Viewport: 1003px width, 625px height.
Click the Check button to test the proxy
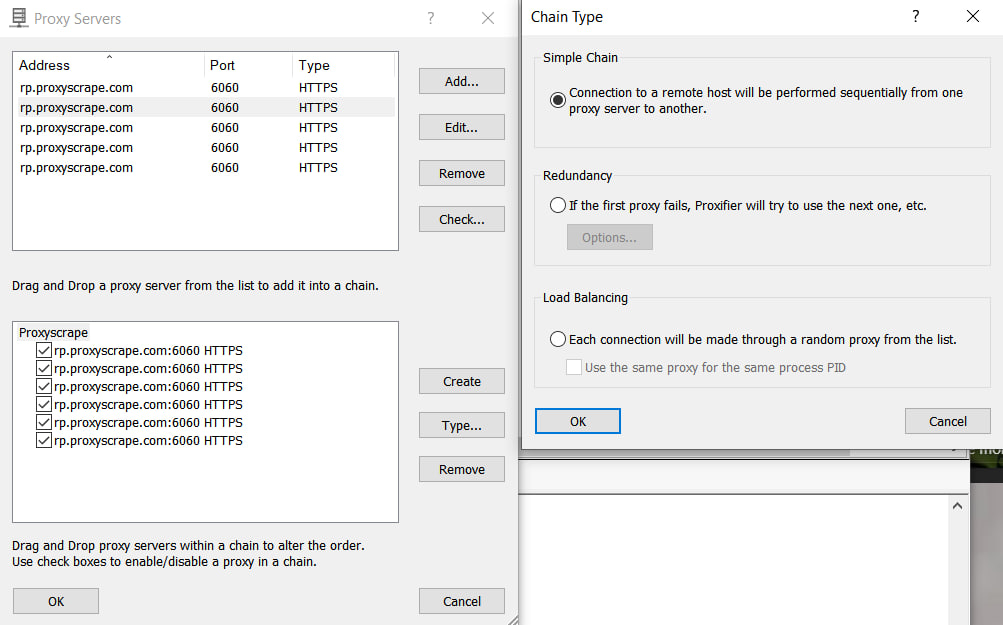coord(461,219)
